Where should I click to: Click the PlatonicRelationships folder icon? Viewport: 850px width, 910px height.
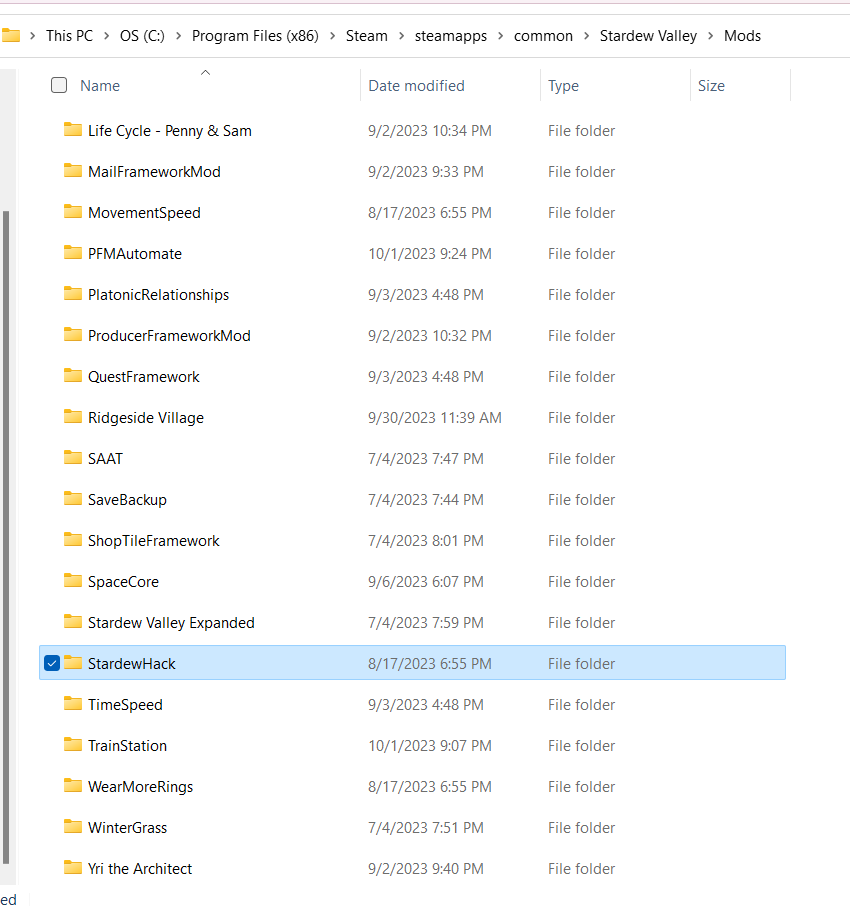coord(73,294)
